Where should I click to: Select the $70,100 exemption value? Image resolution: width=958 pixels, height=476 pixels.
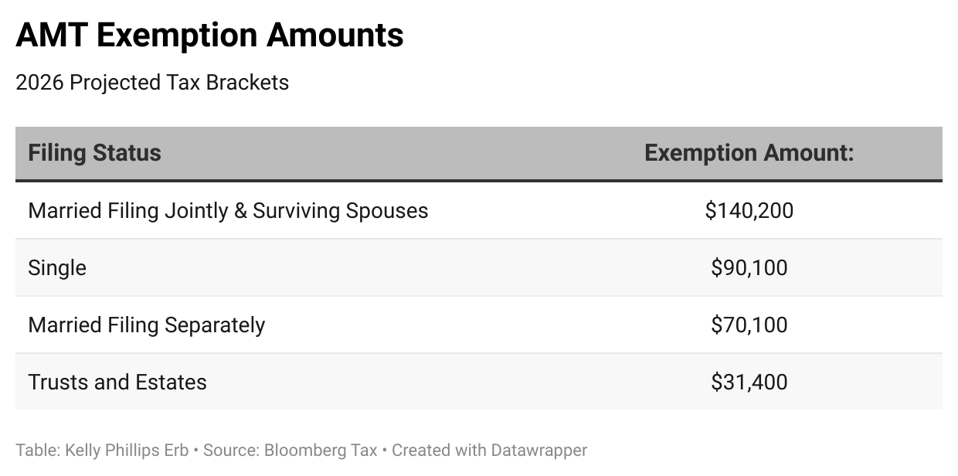coord(749,325)
